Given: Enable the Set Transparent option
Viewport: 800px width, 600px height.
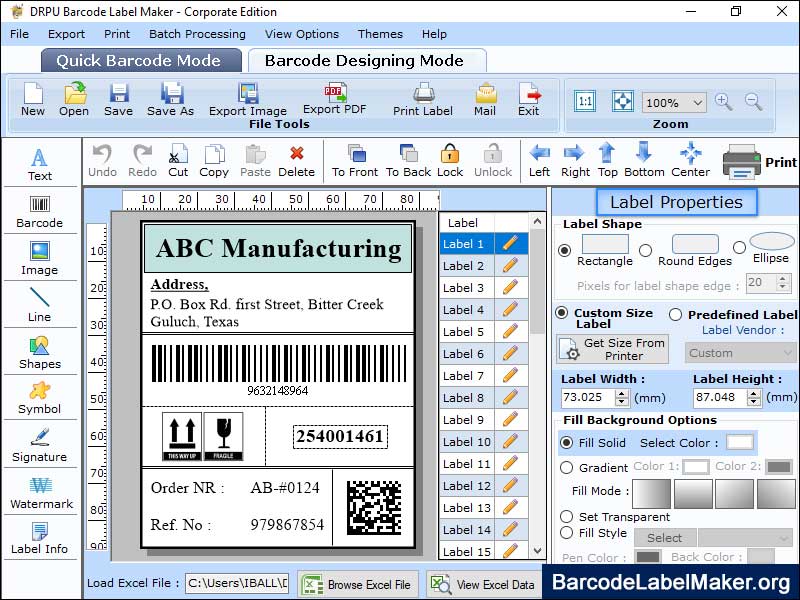Looking at the screenshot, I should click(567, 517).
